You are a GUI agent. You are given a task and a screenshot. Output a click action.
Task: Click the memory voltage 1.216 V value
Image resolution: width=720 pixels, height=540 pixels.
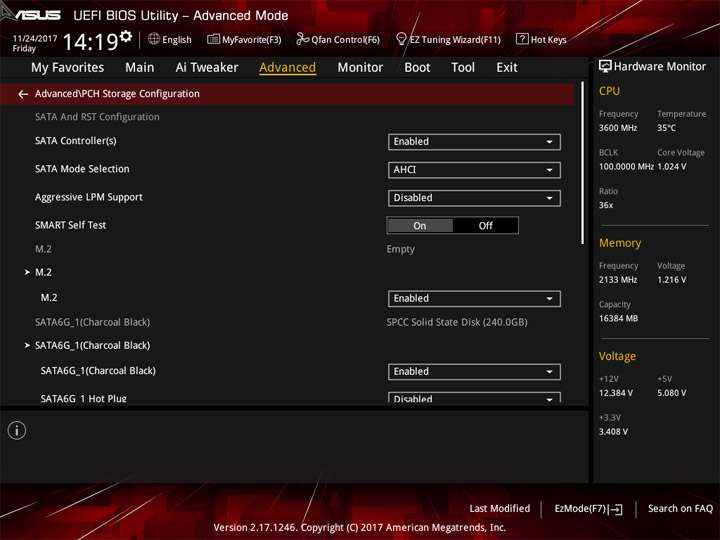(x=672, y=280)
